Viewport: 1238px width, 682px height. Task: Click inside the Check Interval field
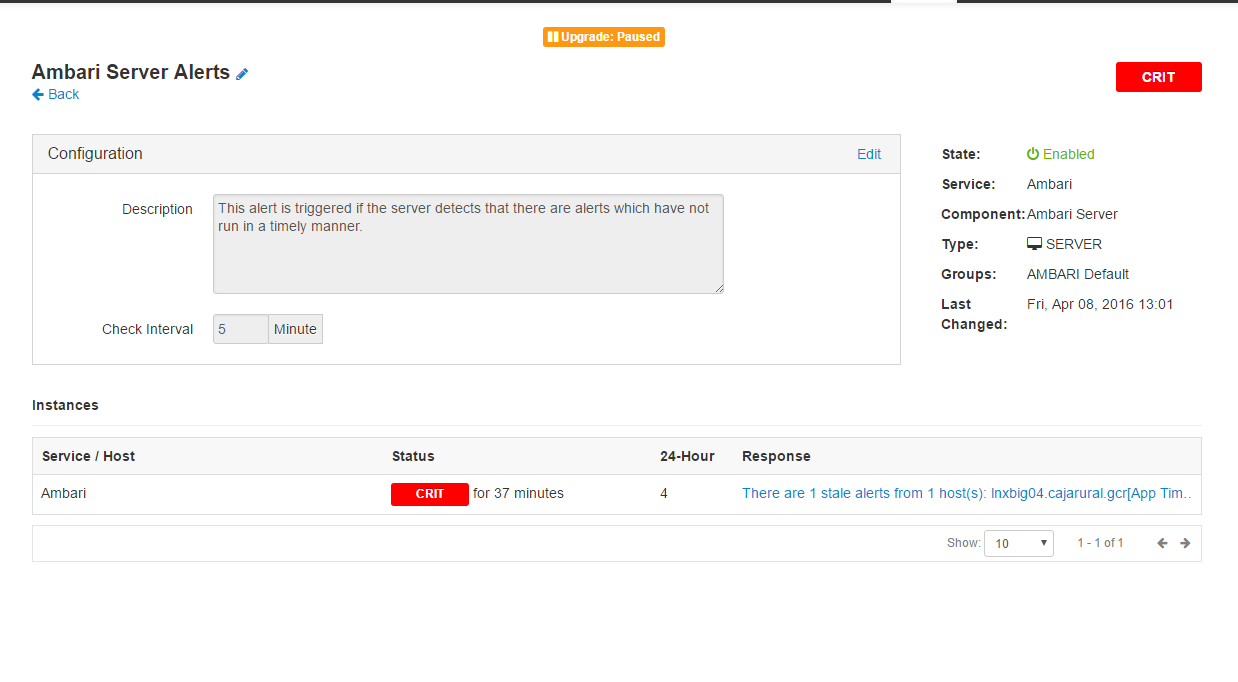239,328
